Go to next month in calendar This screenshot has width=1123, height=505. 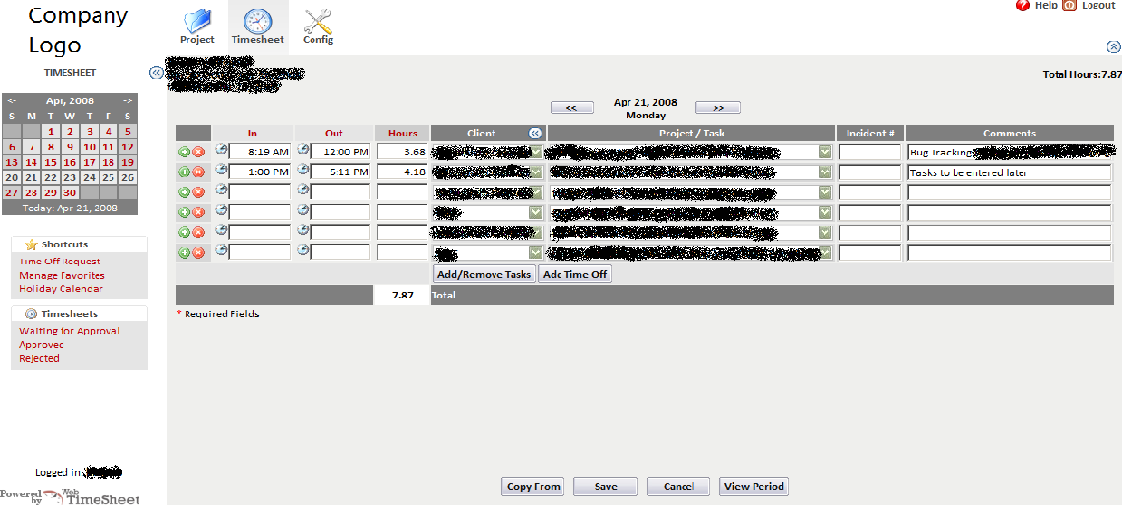[127, 101]
